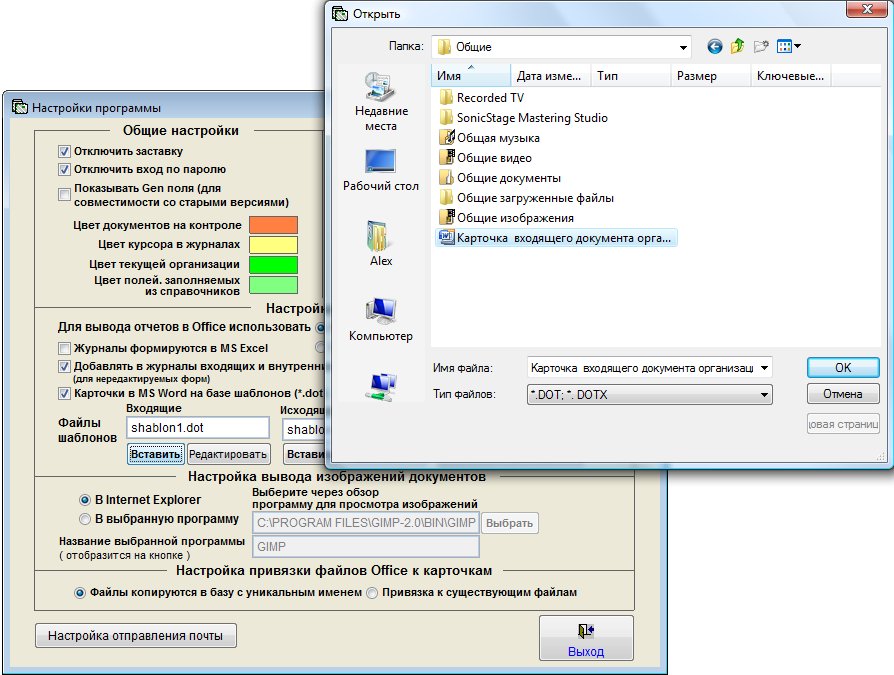Sort files by Имя column header
Viewport: 894px width, 675px height.
(470, 76)
